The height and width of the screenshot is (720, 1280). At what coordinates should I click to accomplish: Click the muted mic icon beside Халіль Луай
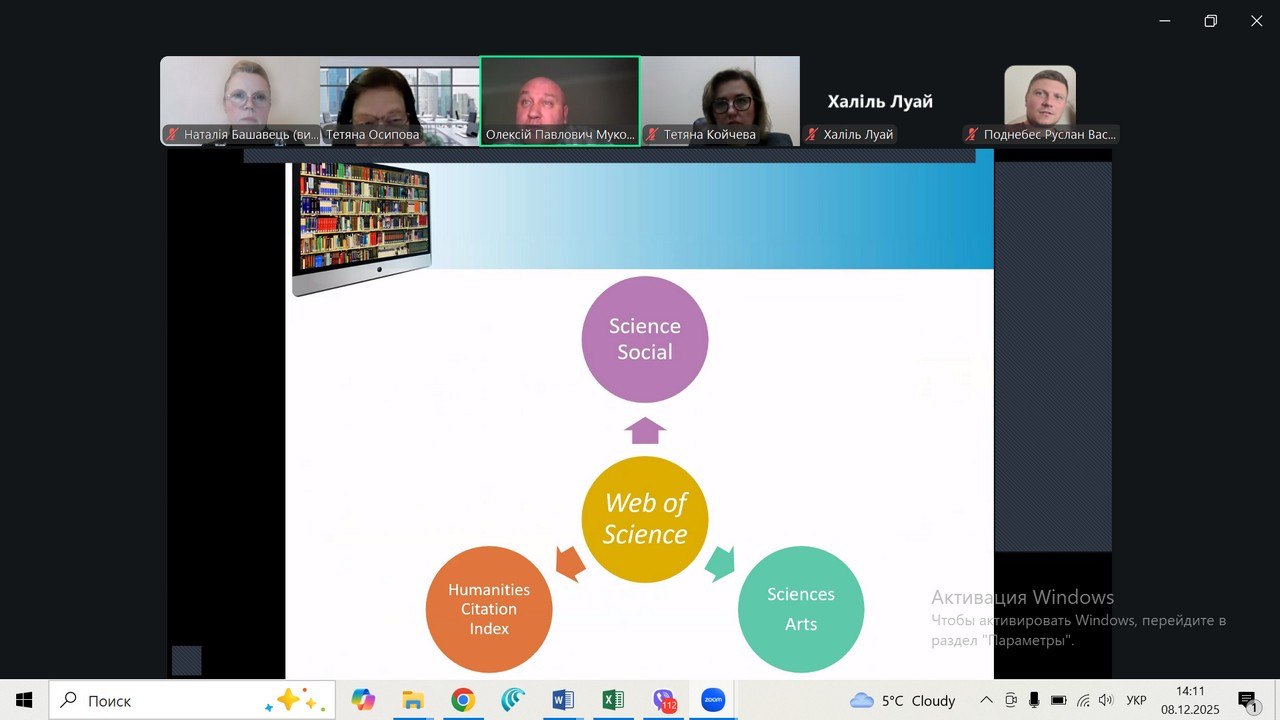(x=812, y=134)
